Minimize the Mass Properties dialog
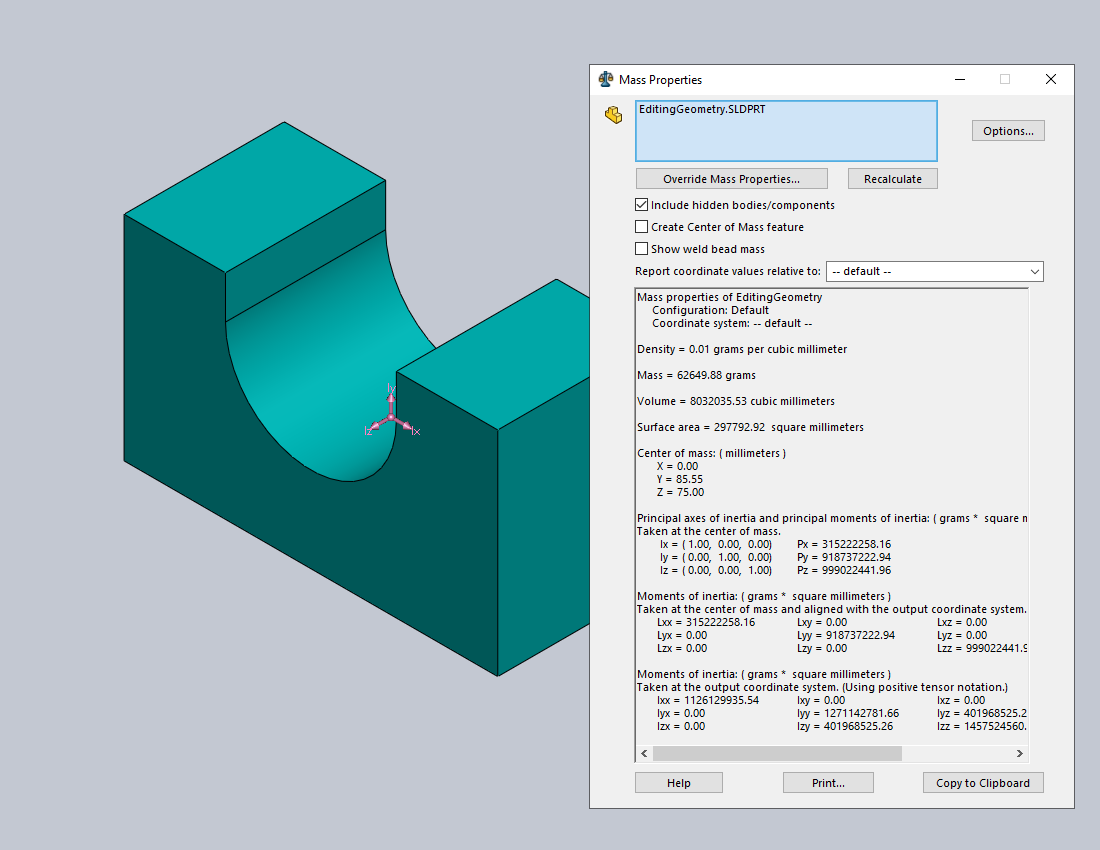The width and height of the screenshot is (1100, 850). point(960,80)
